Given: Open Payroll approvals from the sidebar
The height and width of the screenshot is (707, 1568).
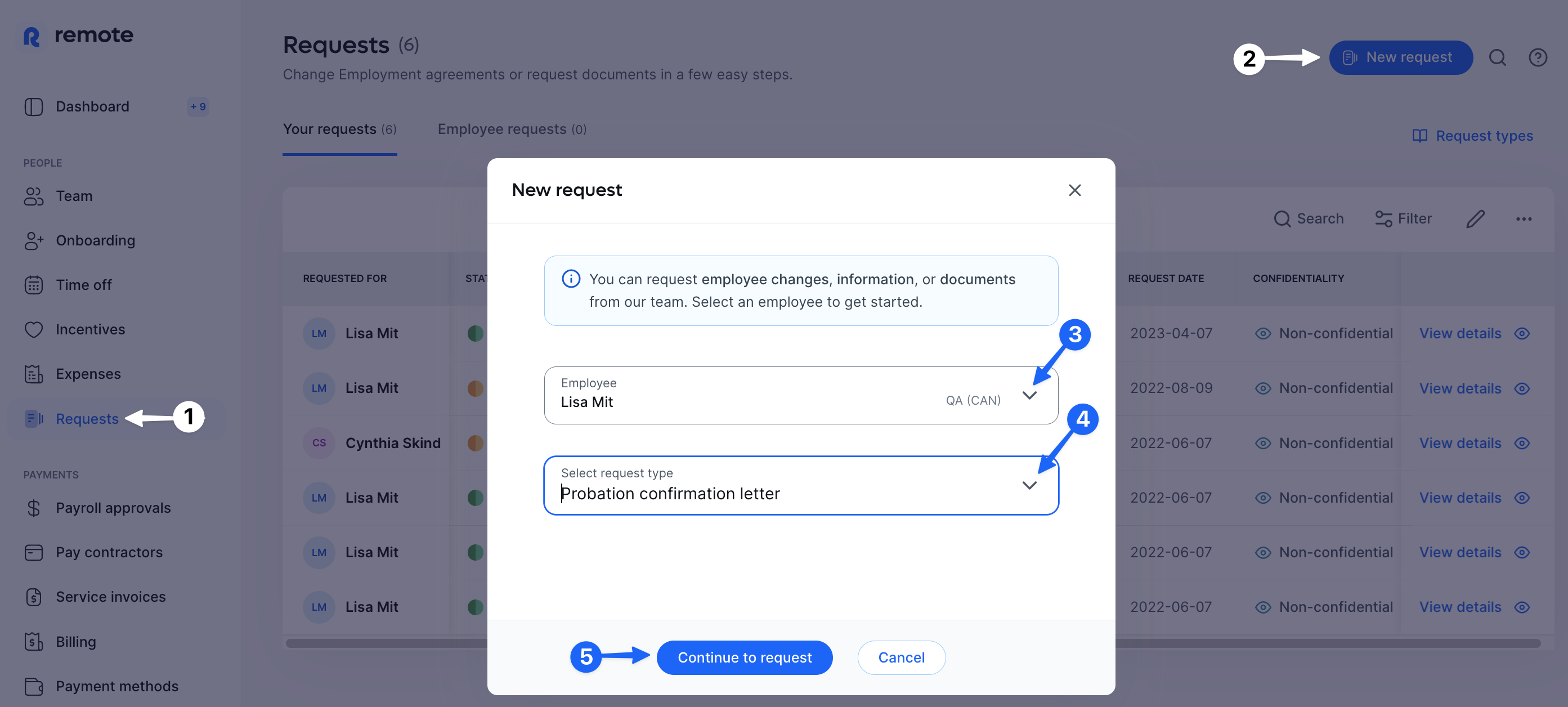Looking at the screenshot, I should point(113,507).
